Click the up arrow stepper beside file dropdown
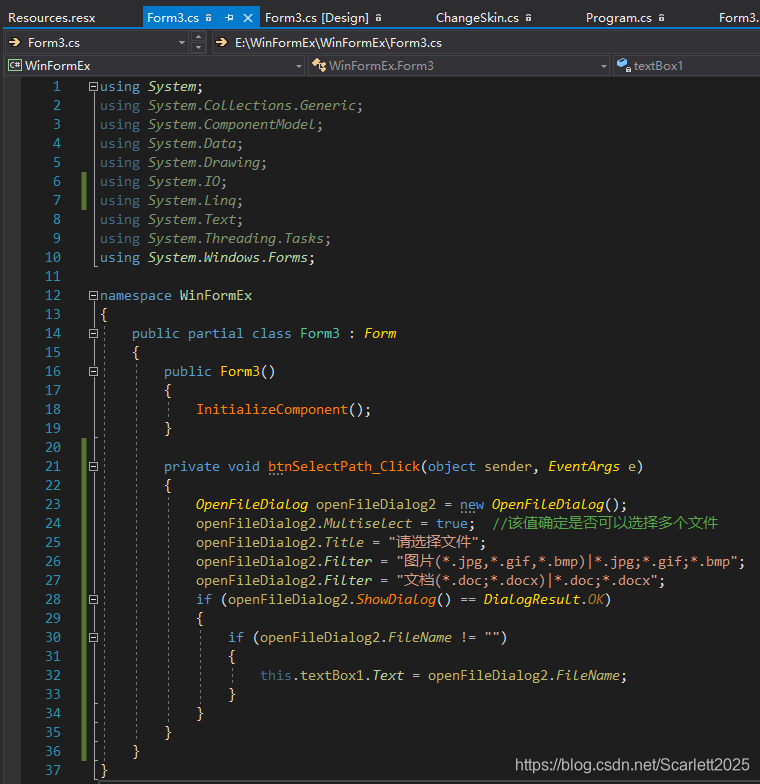The width and height of the screenshot is (760, 784). point(198,37)
